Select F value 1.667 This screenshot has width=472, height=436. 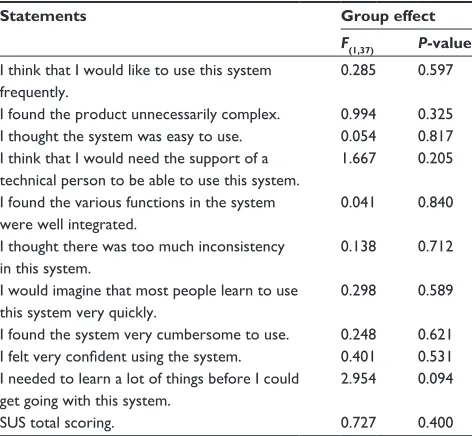(x=358, y=158)
